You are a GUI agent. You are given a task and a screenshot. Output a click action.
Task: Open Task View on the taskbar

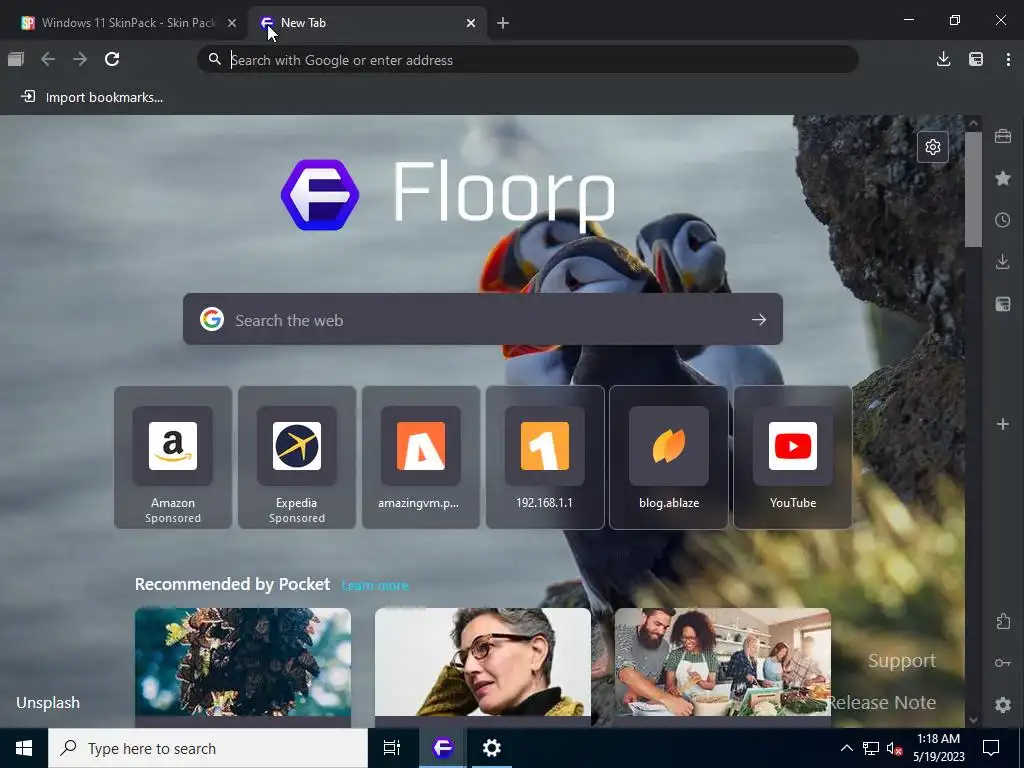[391, 748]
